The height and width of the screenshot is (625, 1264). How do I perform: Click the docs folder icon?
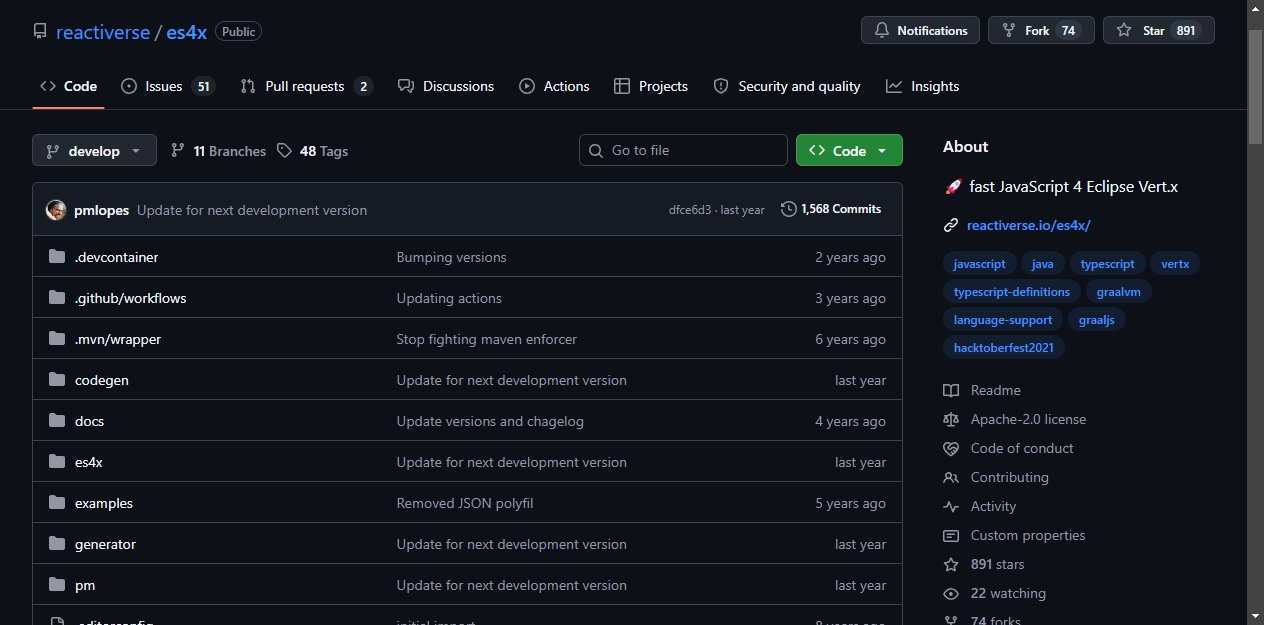(57, 421)
